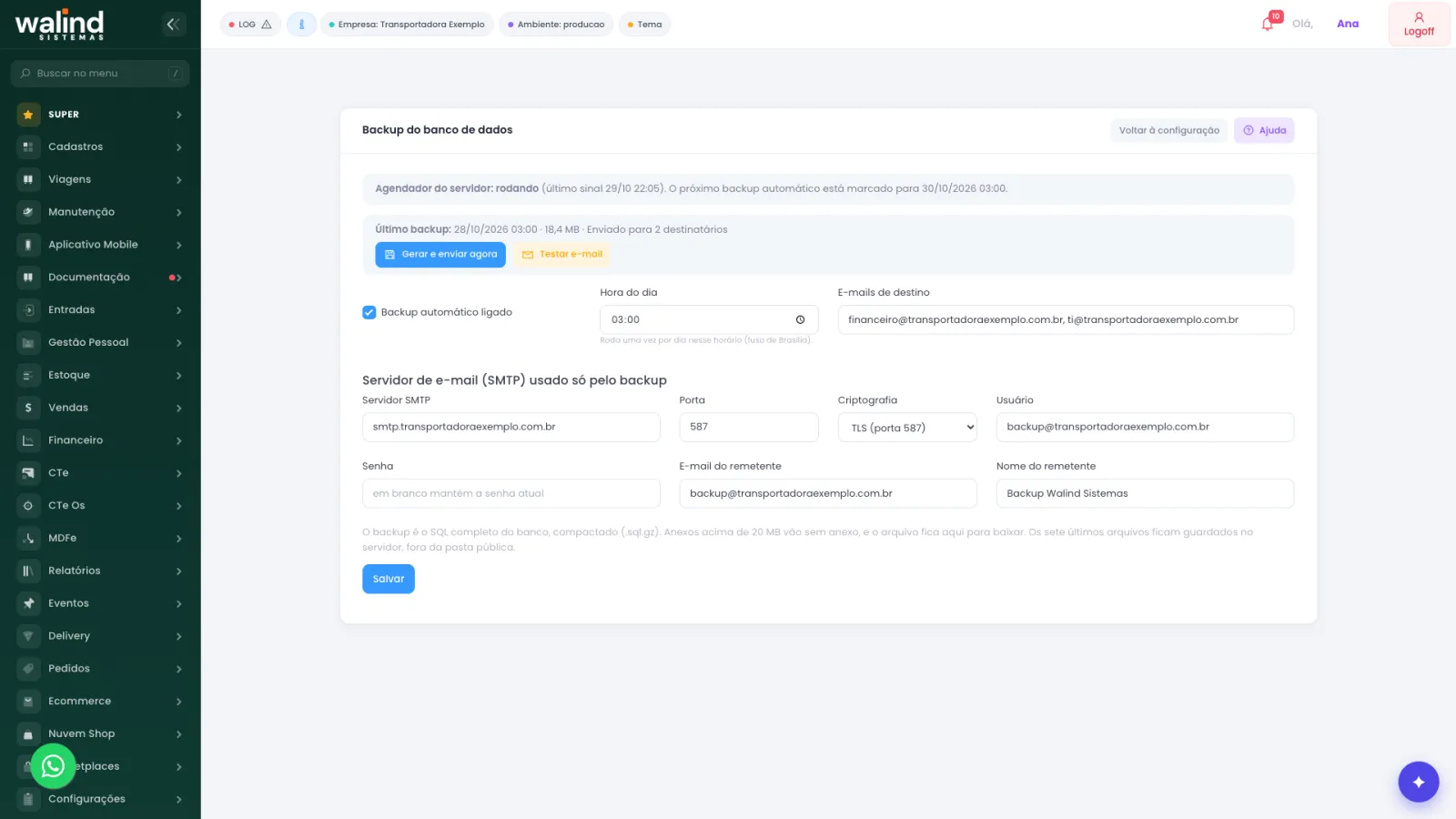The width and height of the screenshot is (1456, 819).
Task: Click Voltar à configuração button
Action: 1168,130
